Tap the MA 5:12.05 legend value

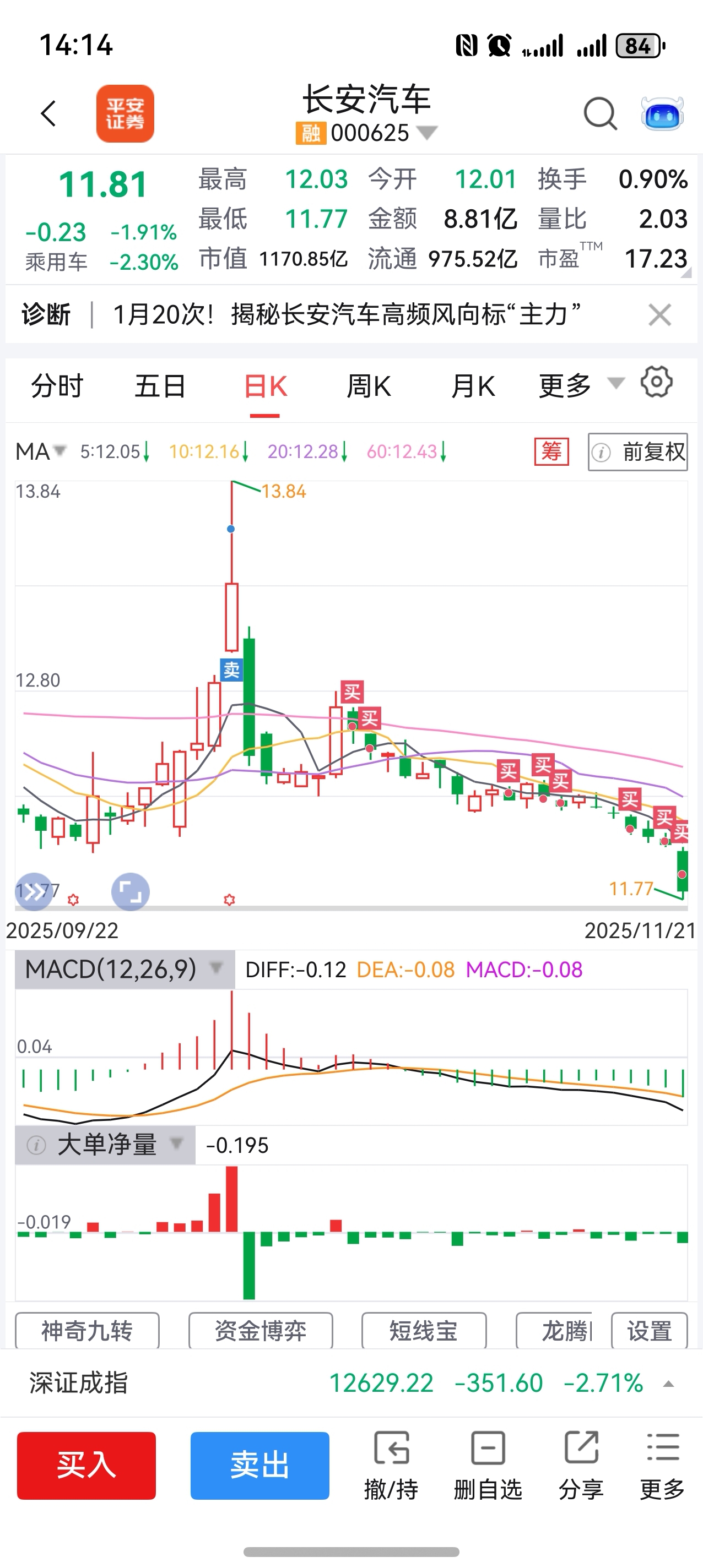click(x=115, y=451)
